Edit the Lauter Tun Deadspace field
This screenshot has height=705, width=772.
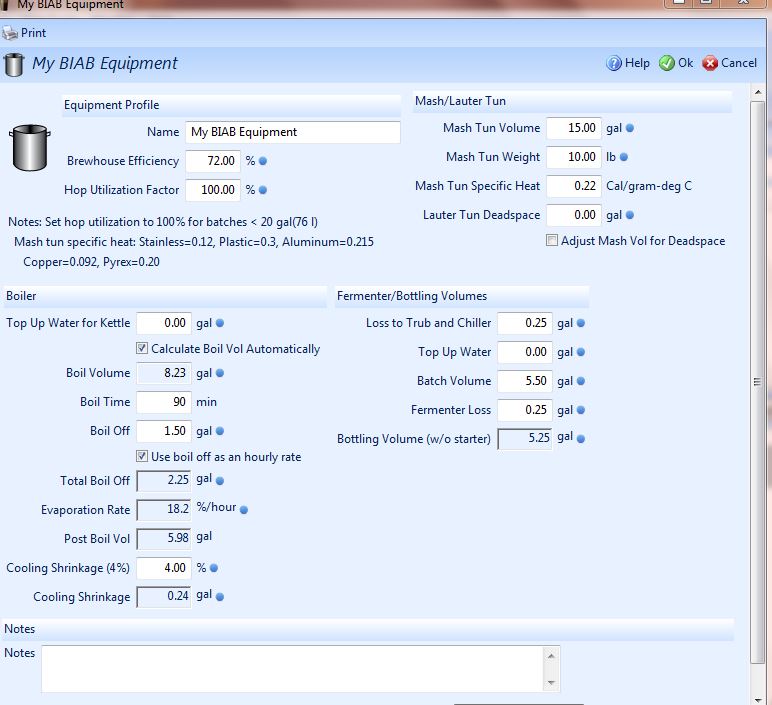[574, 215]
